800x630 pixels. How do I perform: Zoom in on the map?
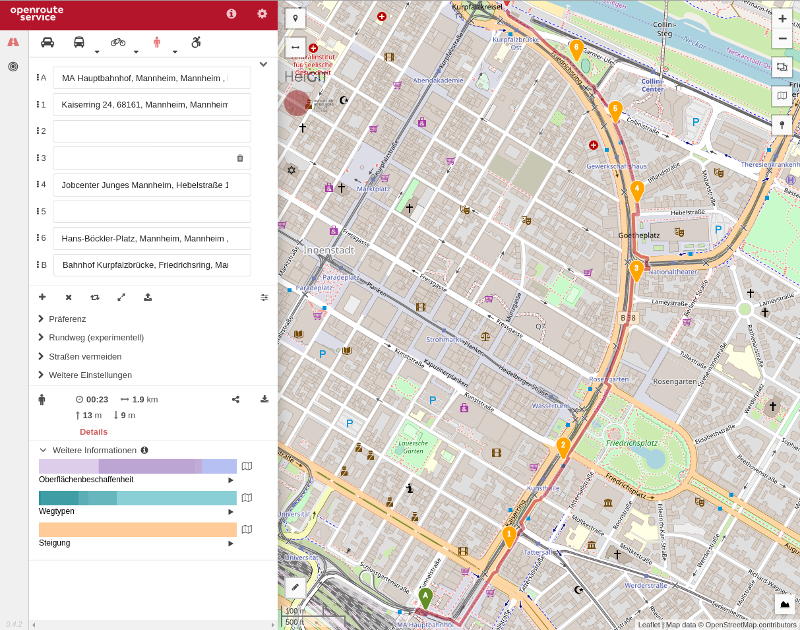pyautogui.click(x=782, y=19)
